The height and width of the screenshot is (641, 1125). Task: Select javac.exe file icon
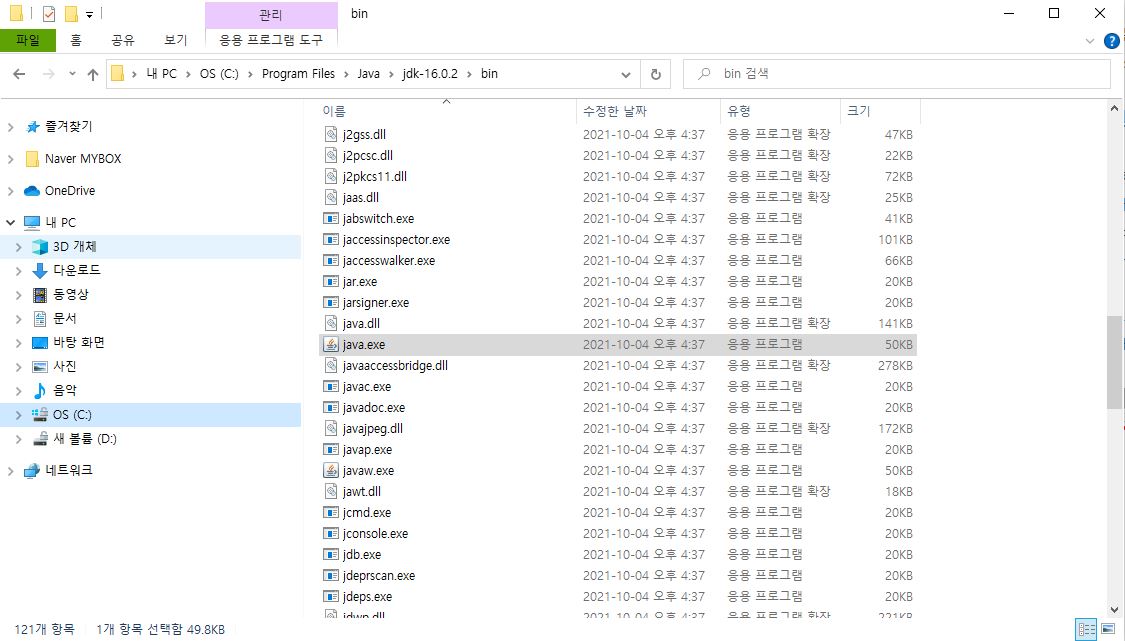[x=331, y=387]
